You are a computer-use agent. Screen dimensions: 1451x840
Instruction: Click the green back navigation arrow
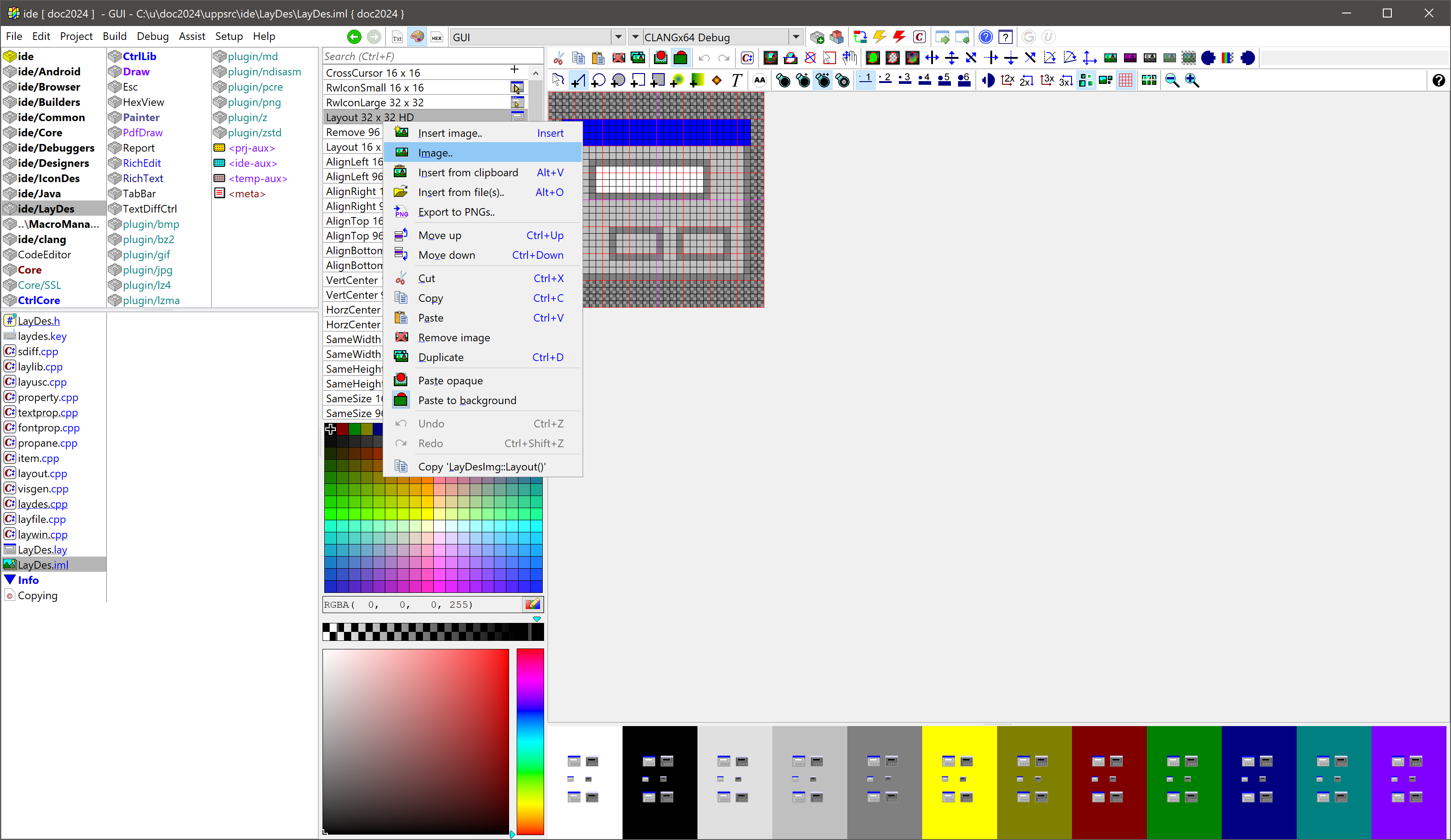(354, 37)
